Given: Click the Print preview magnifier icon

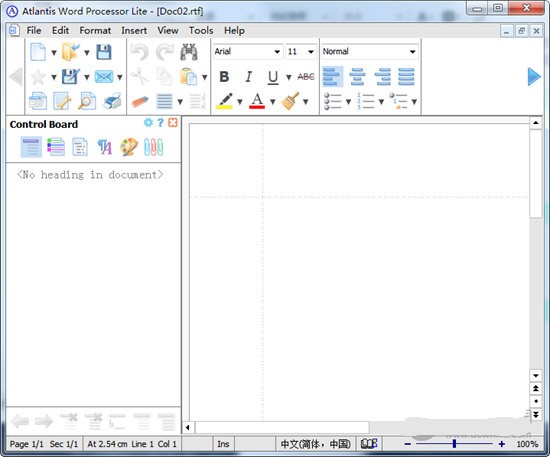Looking at the screenshot, I should point(87,102).
